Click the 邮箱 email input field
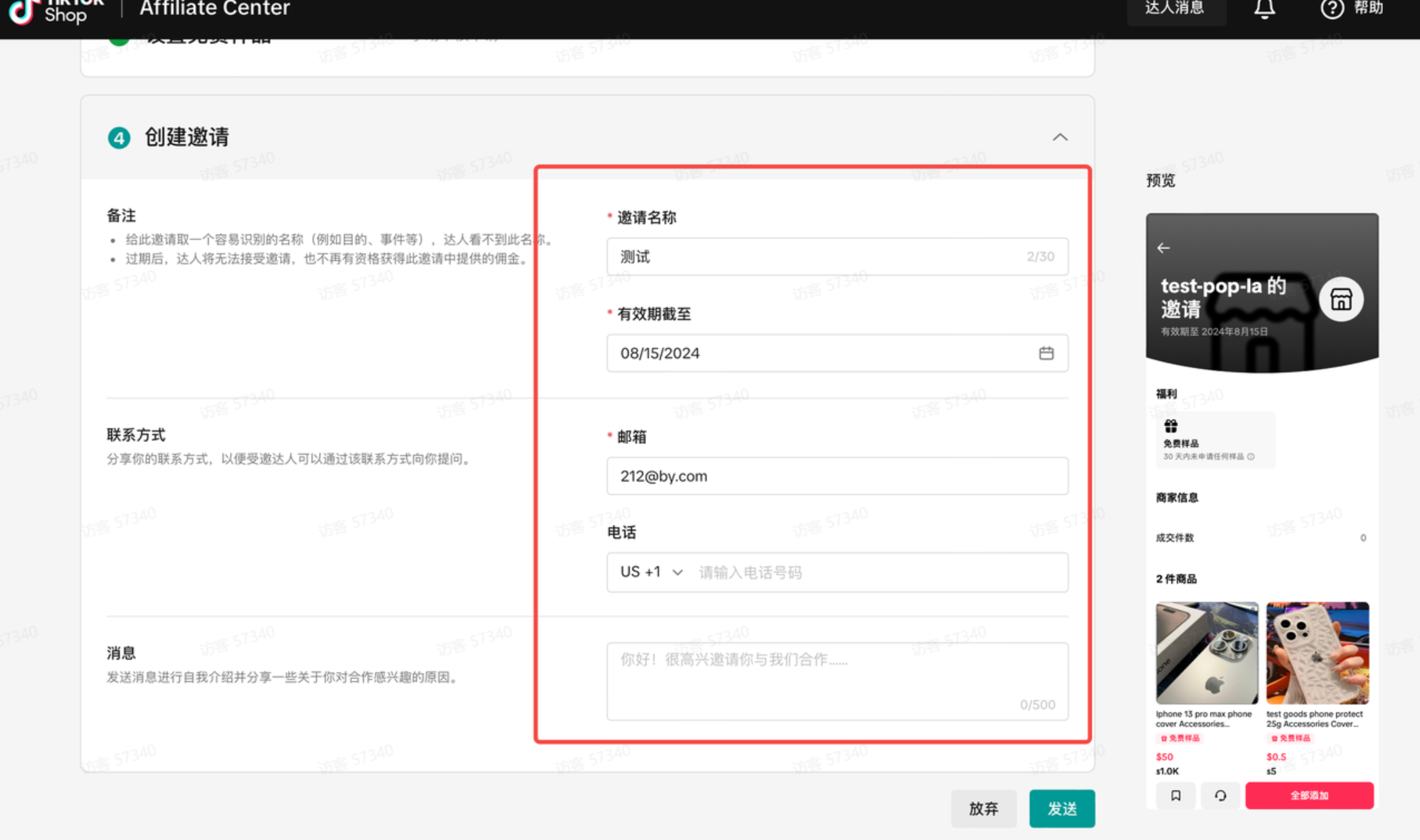 [837, 476]
